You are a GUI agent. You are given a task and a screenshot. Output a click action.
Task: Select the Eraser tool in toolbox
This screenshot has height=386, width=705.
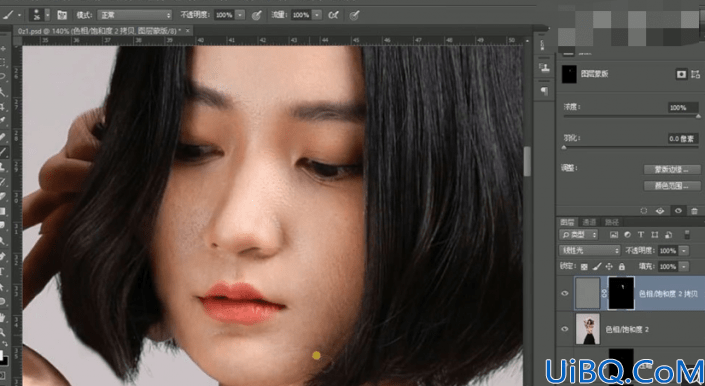3,196
